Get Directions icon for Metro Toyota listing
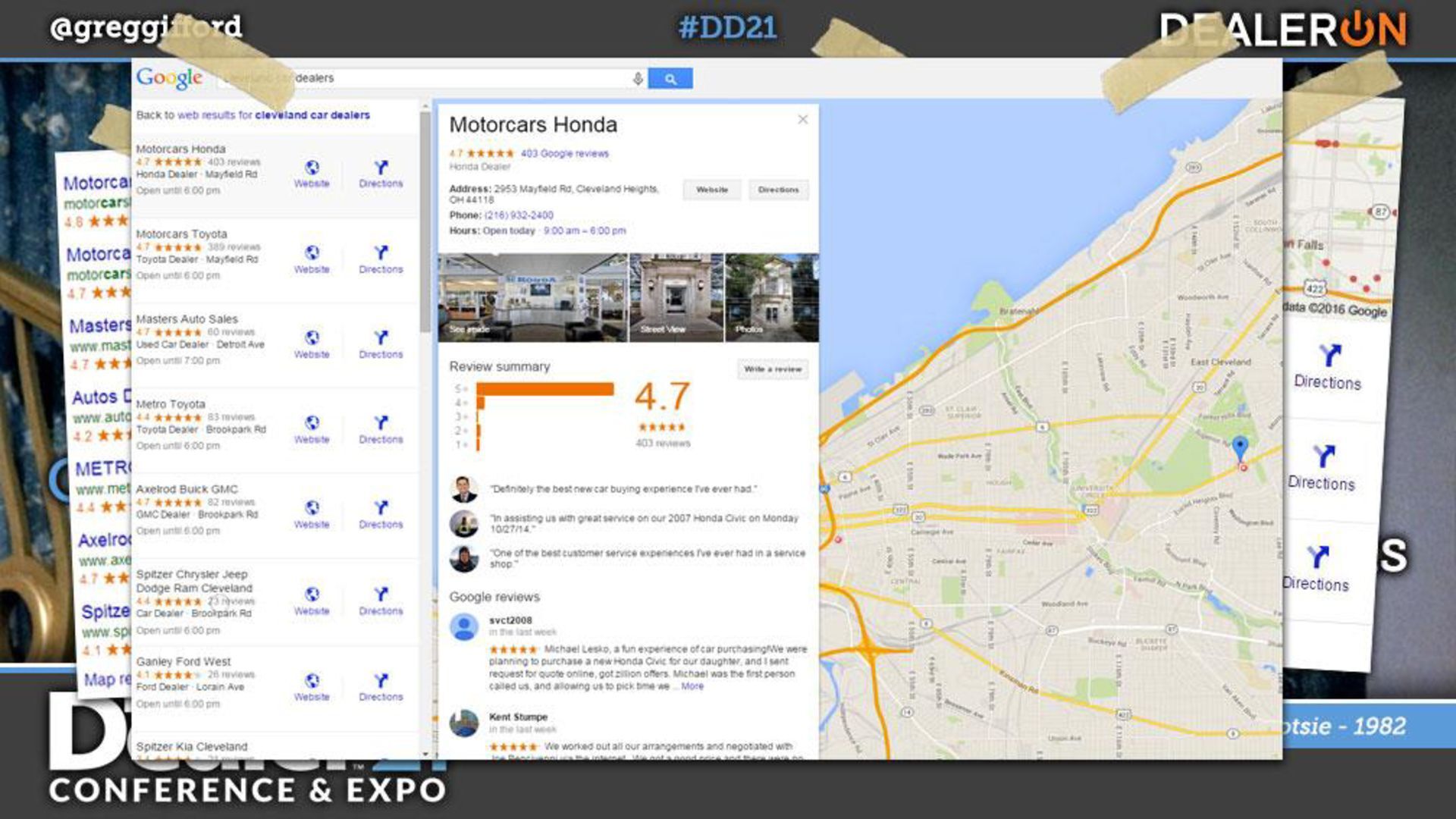1456x819 pixels. (381, 422)
